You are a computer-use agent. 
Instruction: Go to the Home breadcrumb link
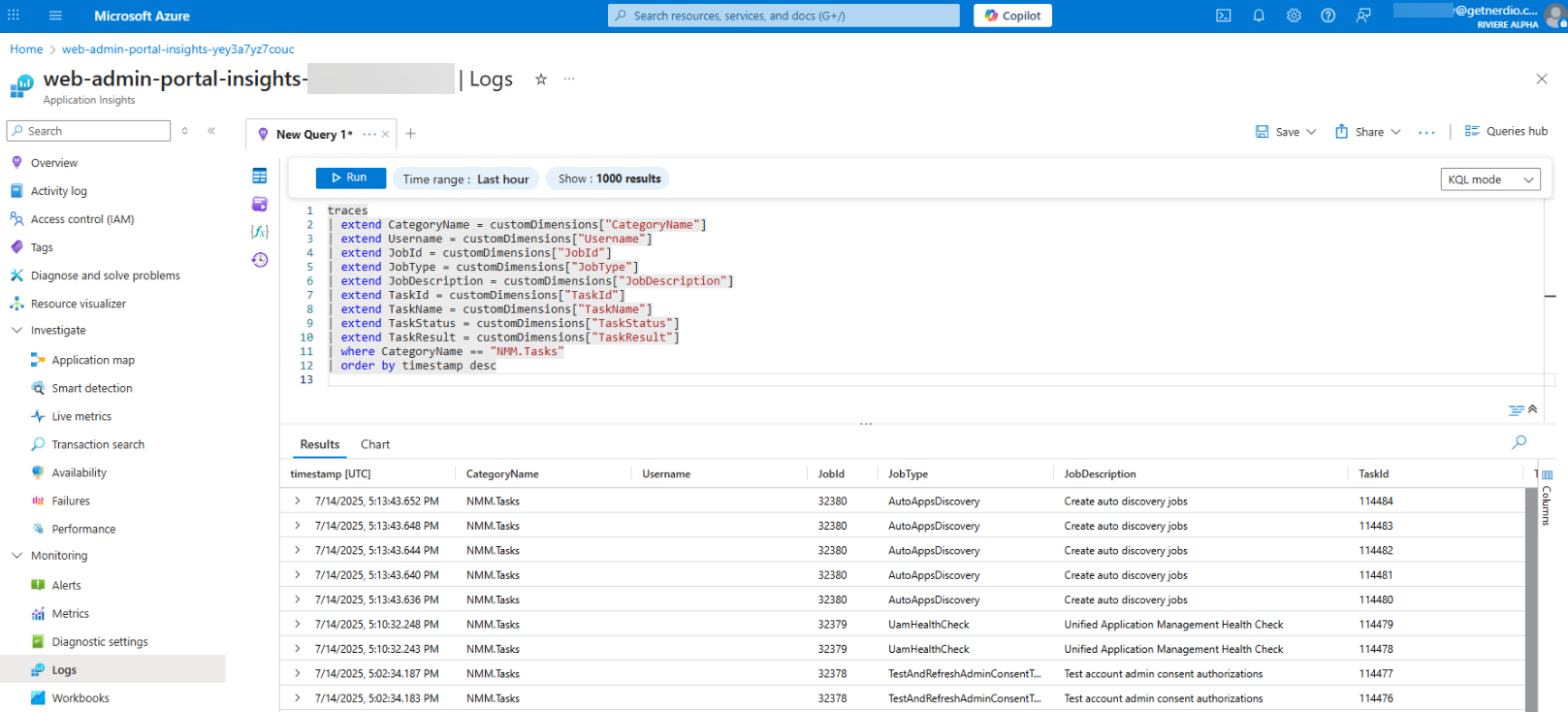(26, 49)
